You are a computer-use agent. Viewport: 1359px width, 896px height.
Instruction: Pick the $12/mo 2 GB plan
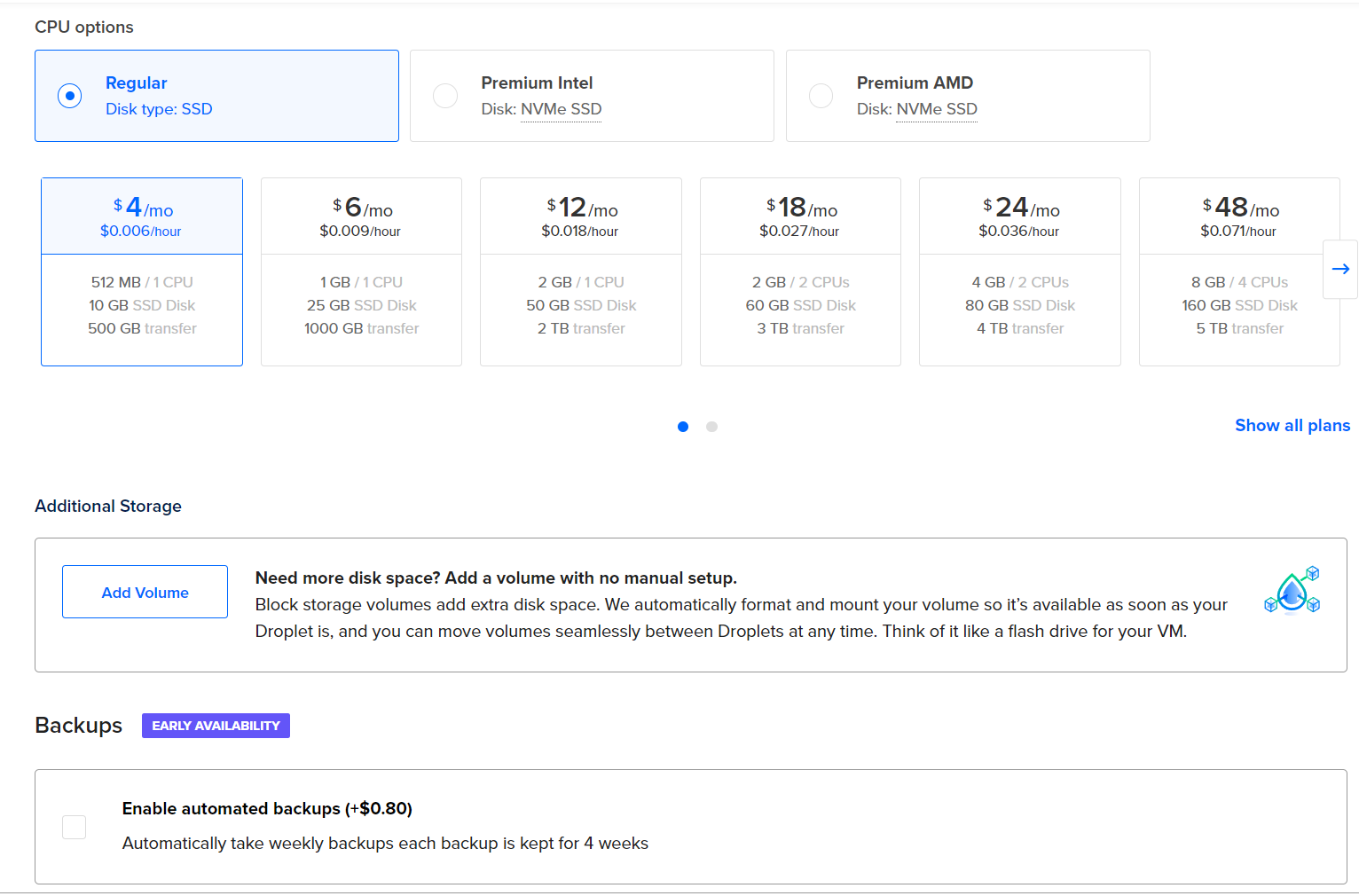(580, 271)
